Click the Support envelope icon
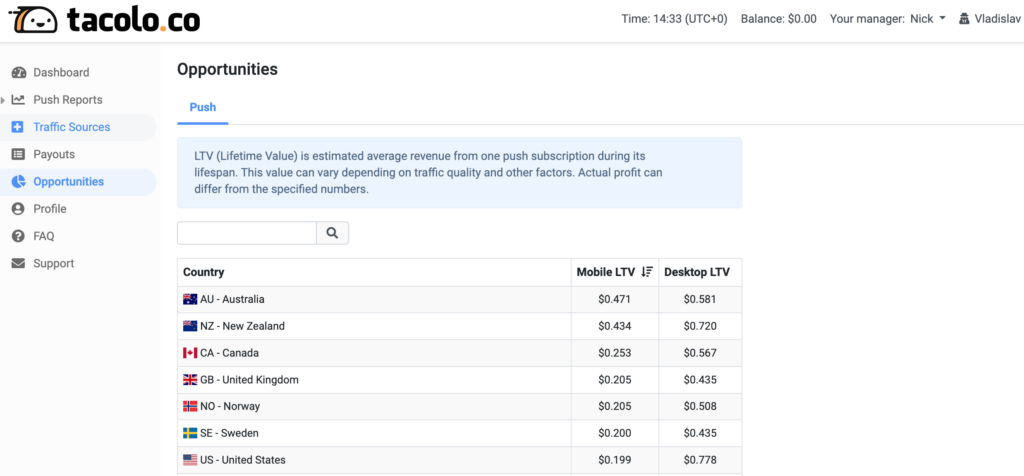Image resolution: width=1024 pixels, height=476 pixels. (18, 264)
